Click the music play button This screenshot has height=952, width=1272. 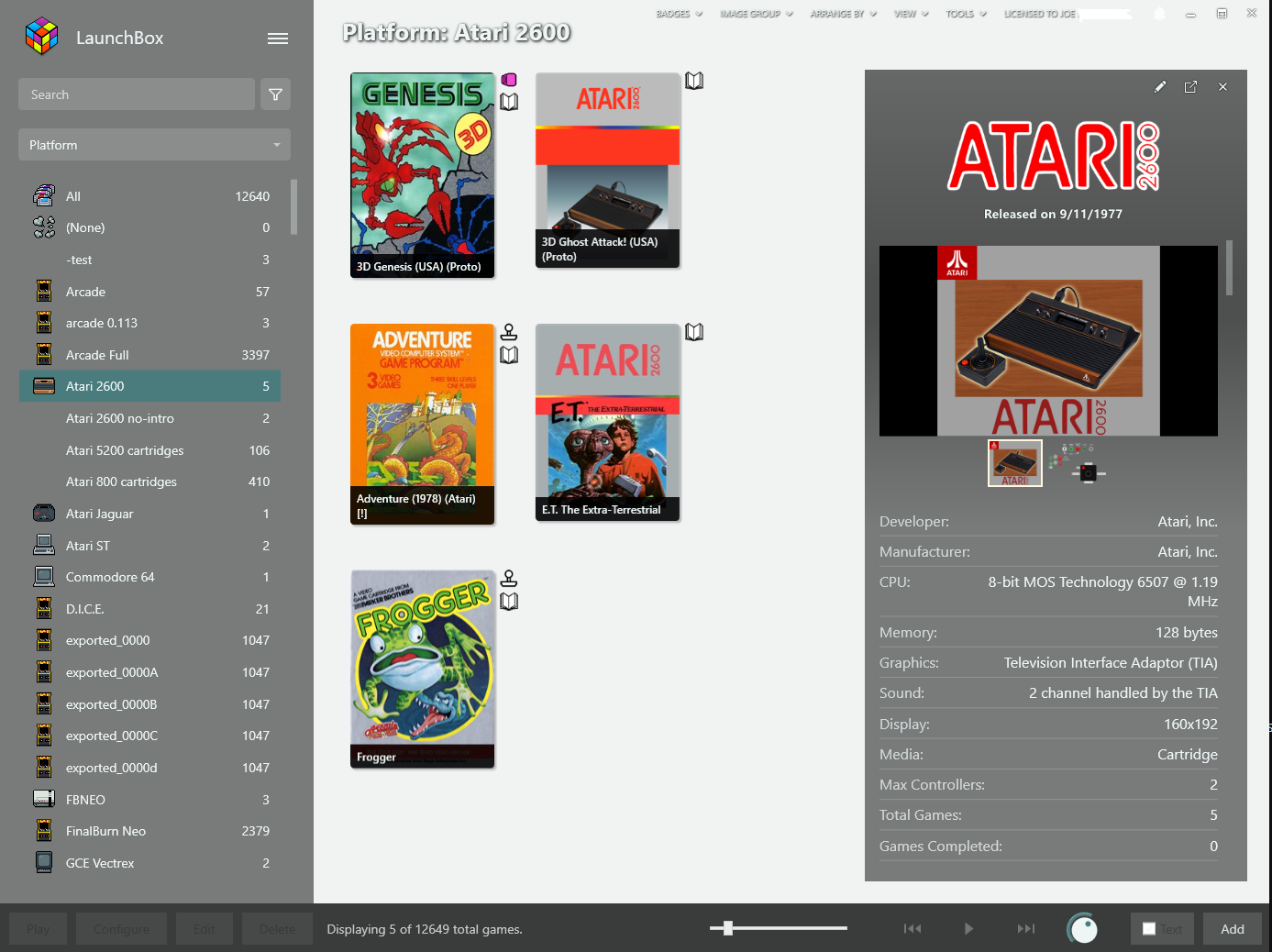(968, 929)
